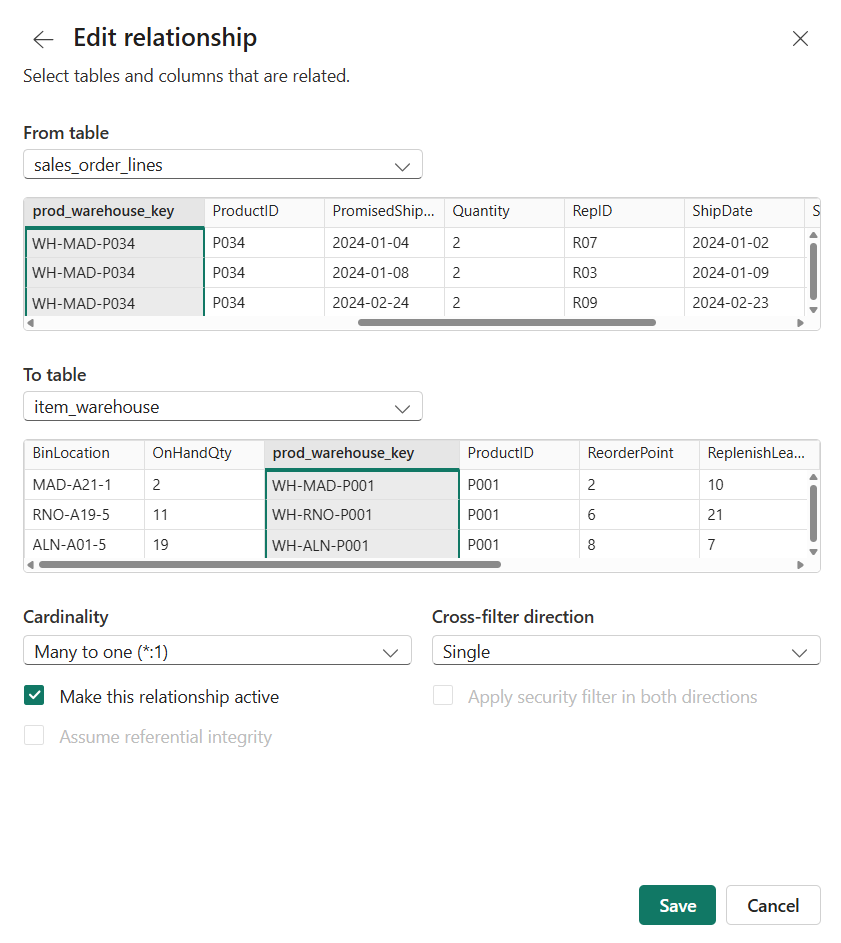The height and width of the screenshot is (943, 841).
Task: Select ReorderPoint column header
Action: [639, 454]
